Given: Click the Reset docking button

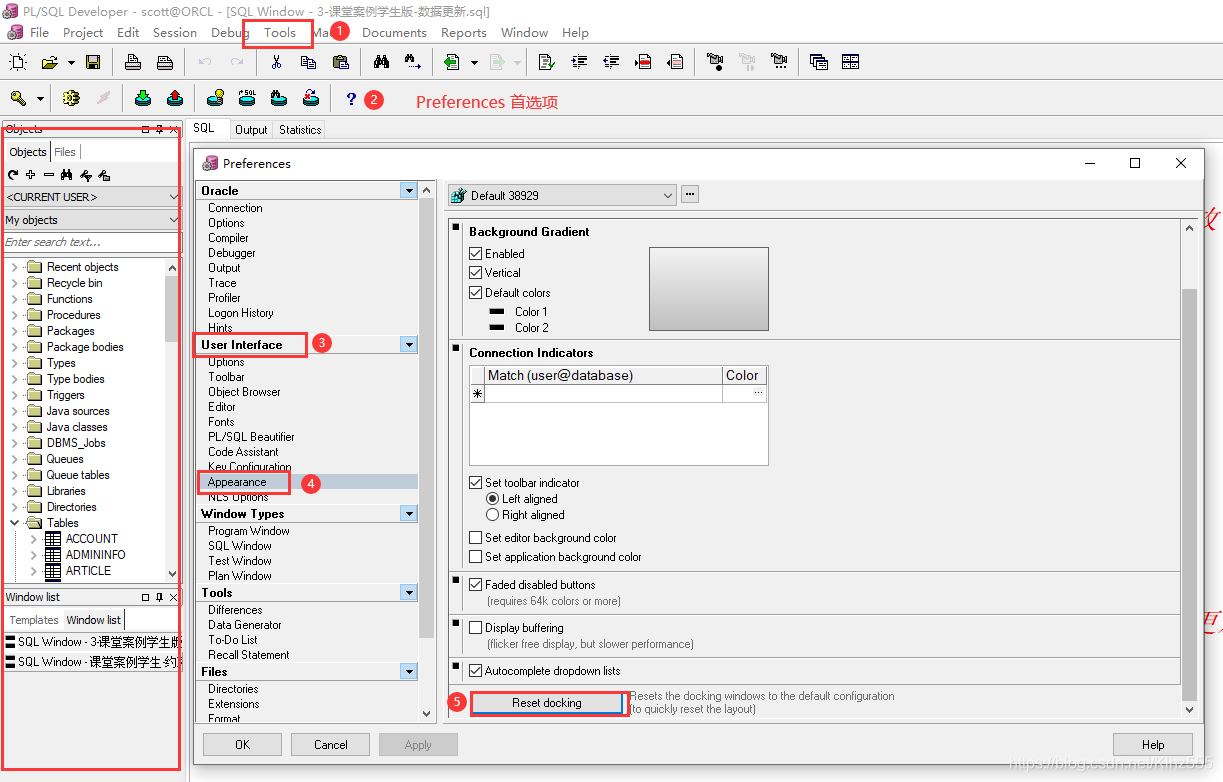Looking at the screenshot, I should pos(547,703).
